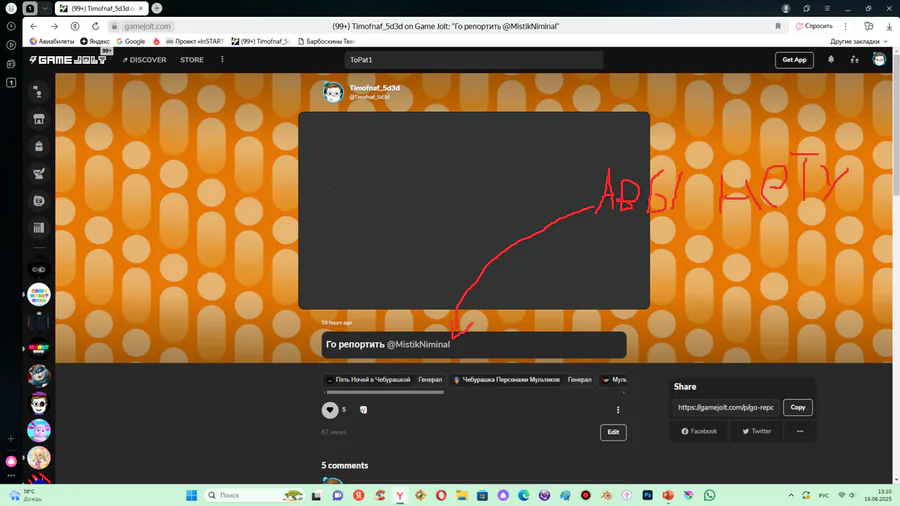900x506 pixels.
Task: Show hidden tray icons chevron
Action: point(791,495)
